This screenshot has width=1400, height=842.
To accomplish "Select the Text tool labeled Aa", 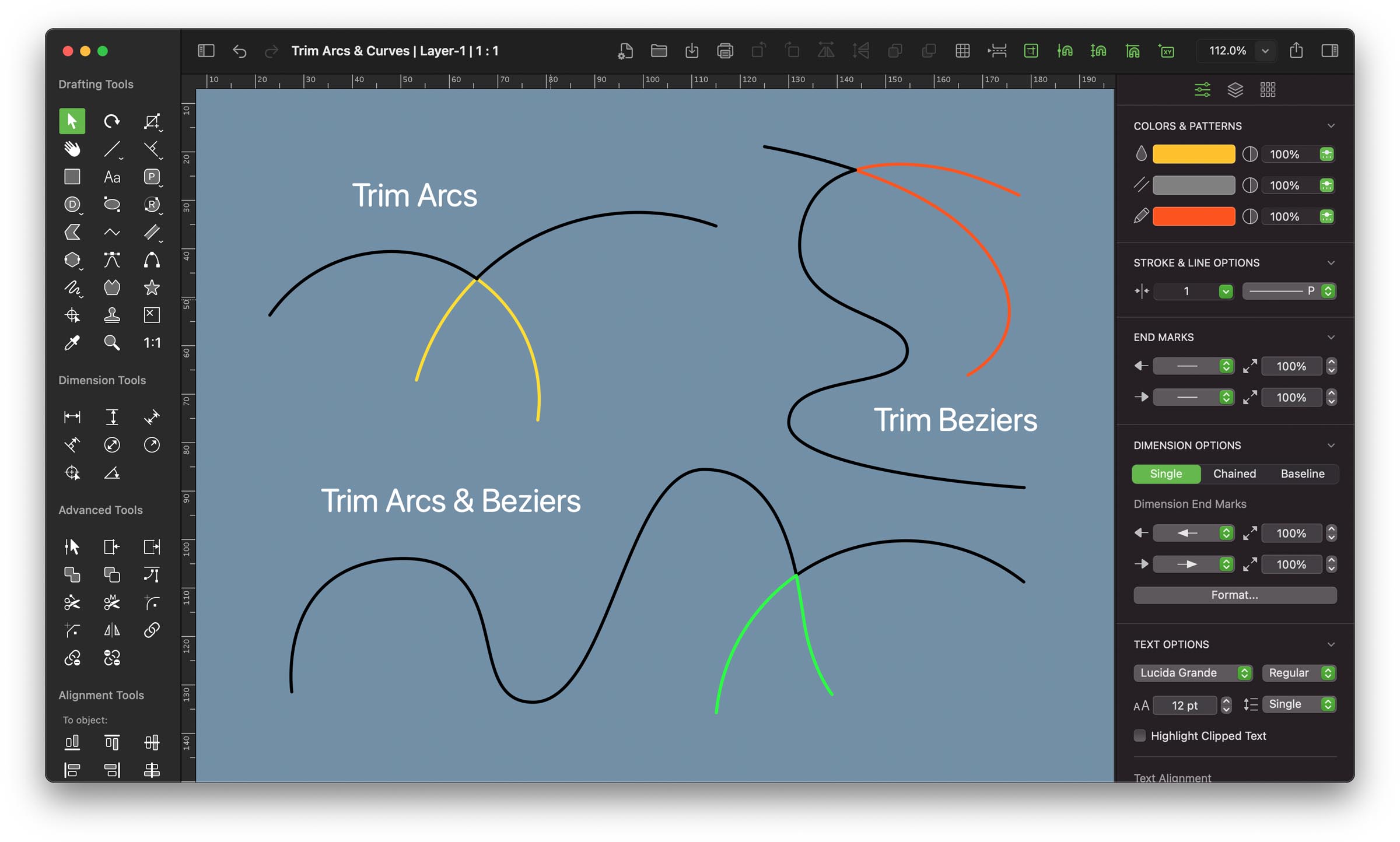I will (x=111, y=177).
